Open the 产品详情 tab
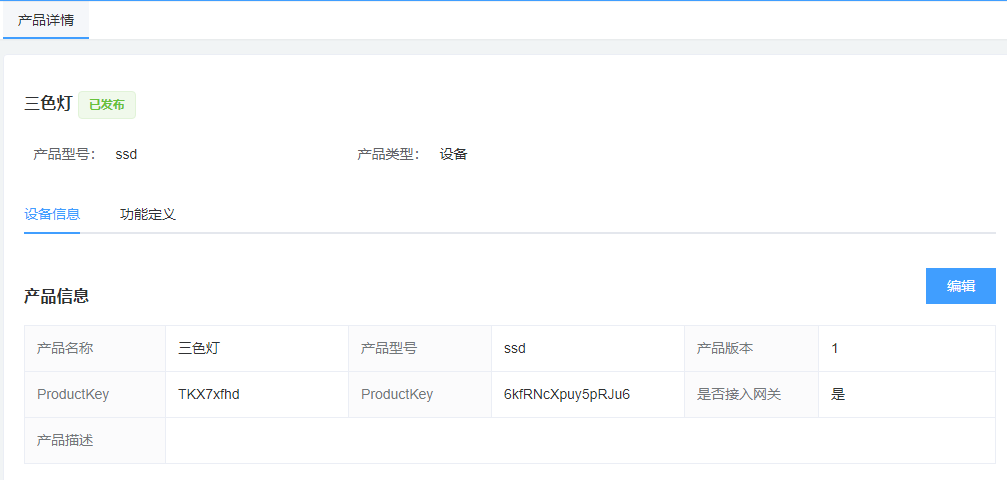 coord(46,20)
